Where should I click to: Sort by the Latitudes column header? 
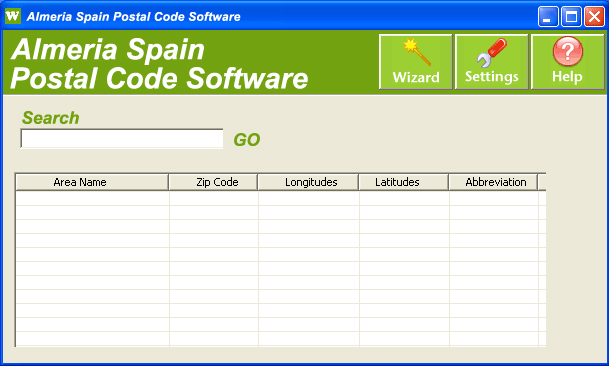point(404,182)
